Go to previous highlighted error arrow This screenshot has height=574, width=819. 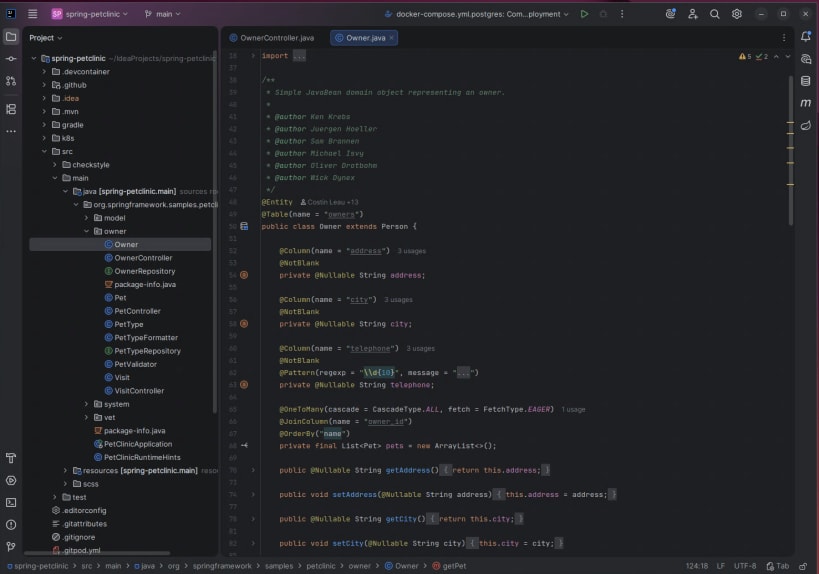pos(776,56)
